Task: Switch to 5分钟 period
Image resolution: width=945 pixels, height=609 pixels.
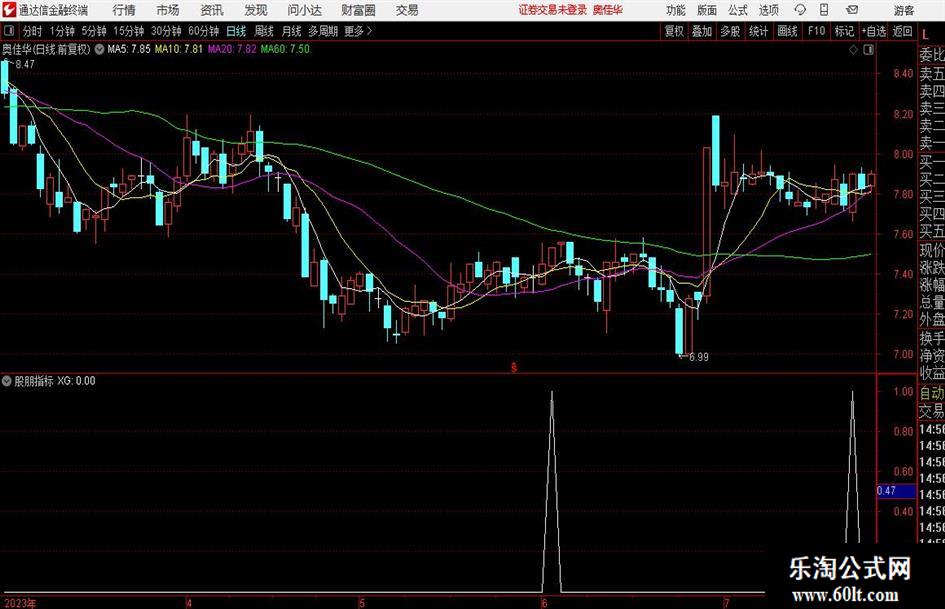Action: pos(93,31)
